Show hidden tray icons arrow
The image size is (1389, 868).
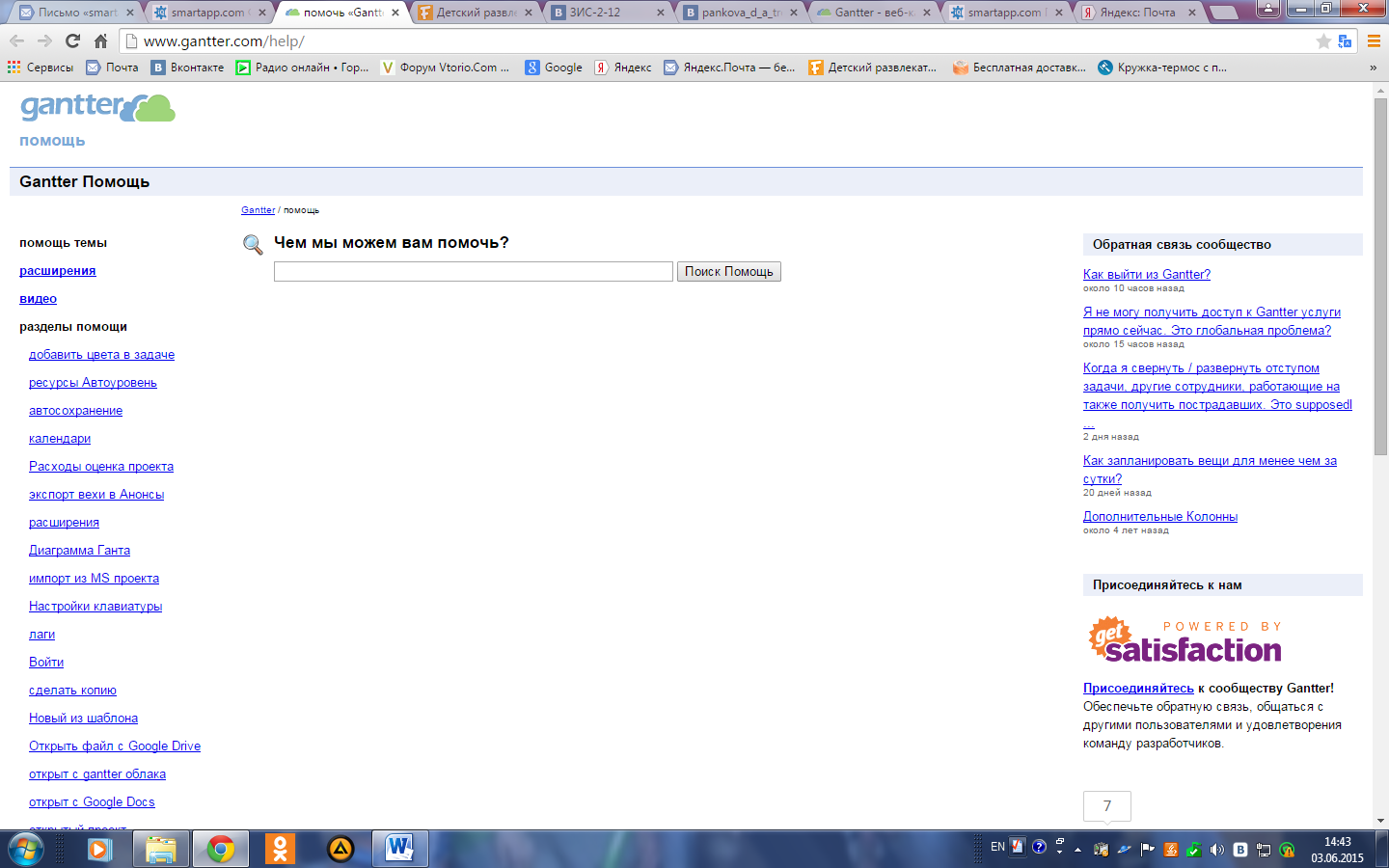pyautogui.click(x=1077, y=850)
